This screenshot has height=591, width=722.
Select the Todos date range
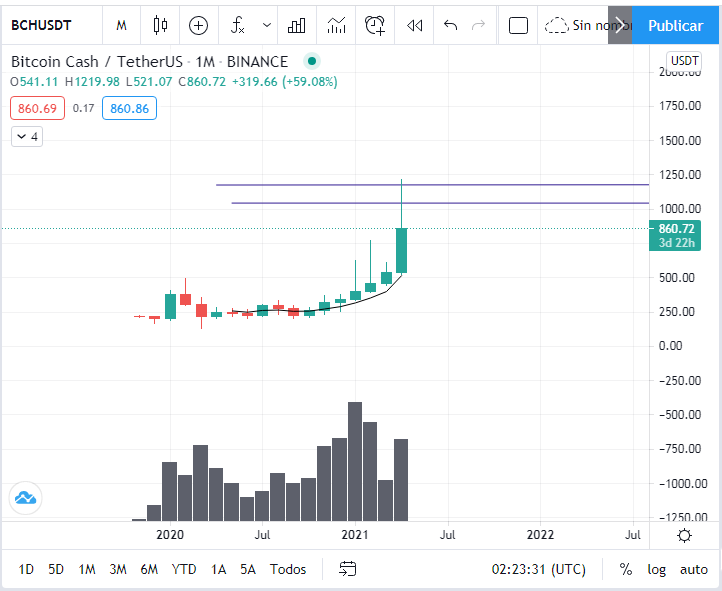tap(288, 569)
